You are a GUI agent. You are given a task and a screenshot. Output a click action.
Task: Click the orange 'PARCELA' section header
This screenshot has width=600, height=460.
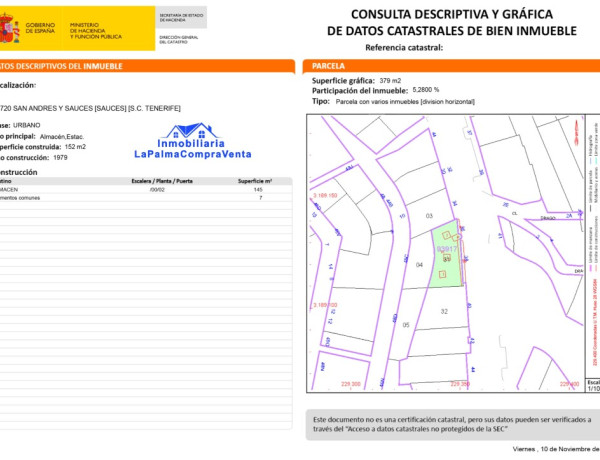pos(452,66)
